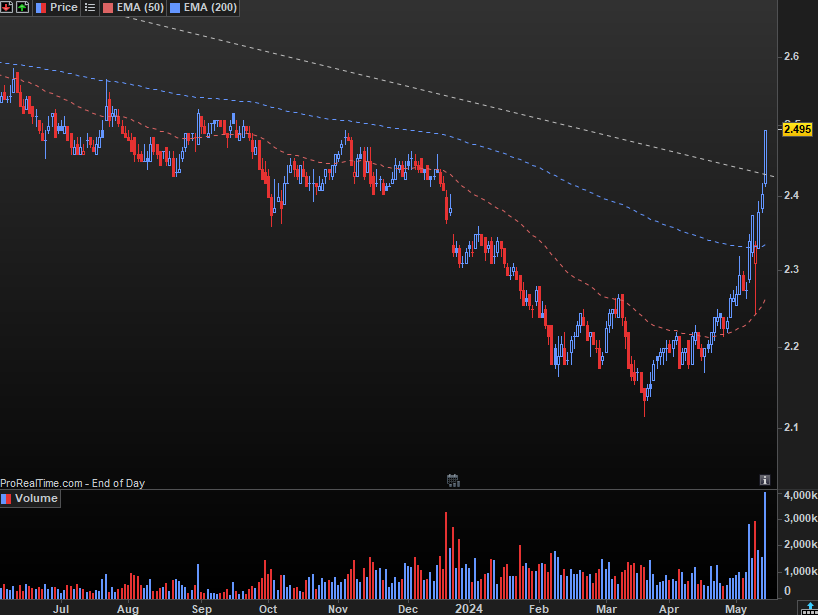Click the tallest blue volume bar in May

click(765, 545)
